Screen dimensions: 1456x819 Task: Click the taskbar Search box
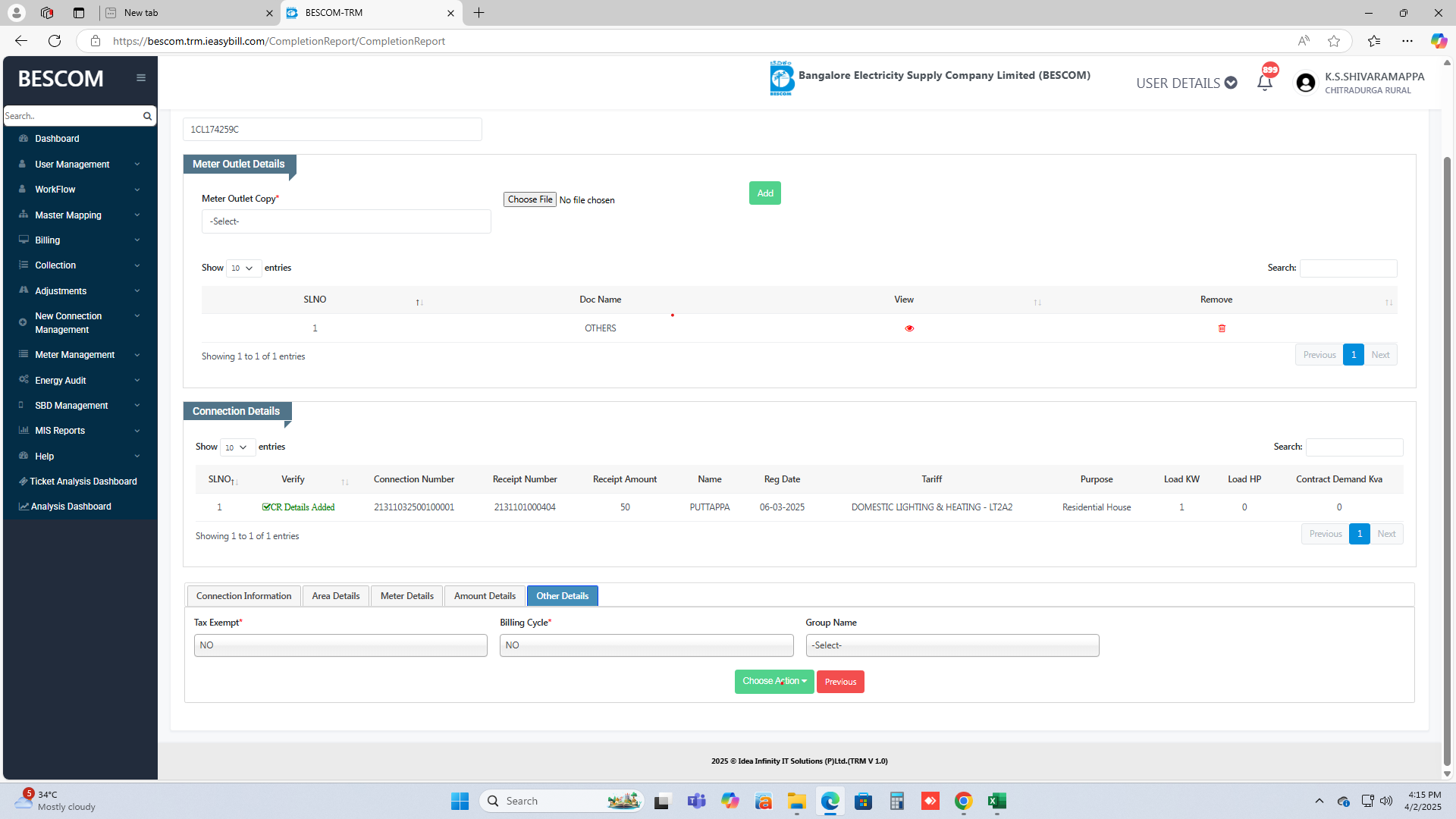[562, 801]
